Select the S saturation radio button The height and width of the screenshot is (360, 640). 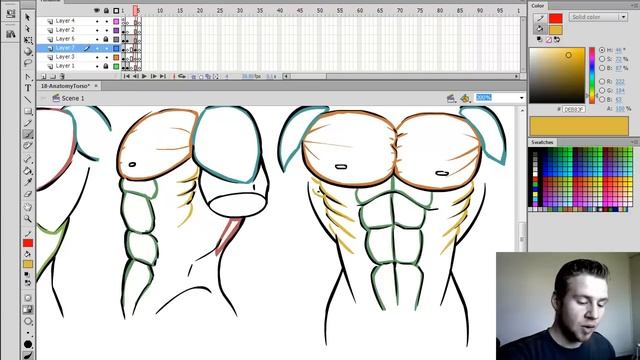602,59
